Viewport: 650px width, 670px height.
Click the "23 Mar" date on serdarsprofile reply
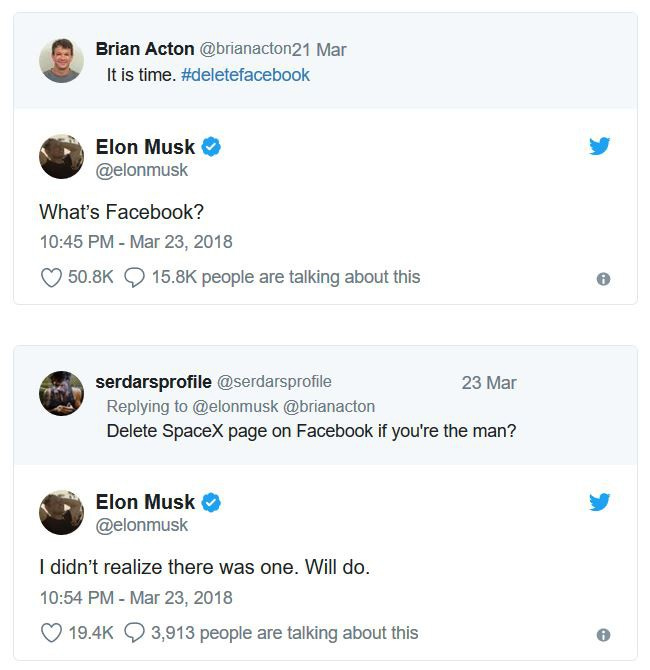pyautogui.click(x=489, y=383)
